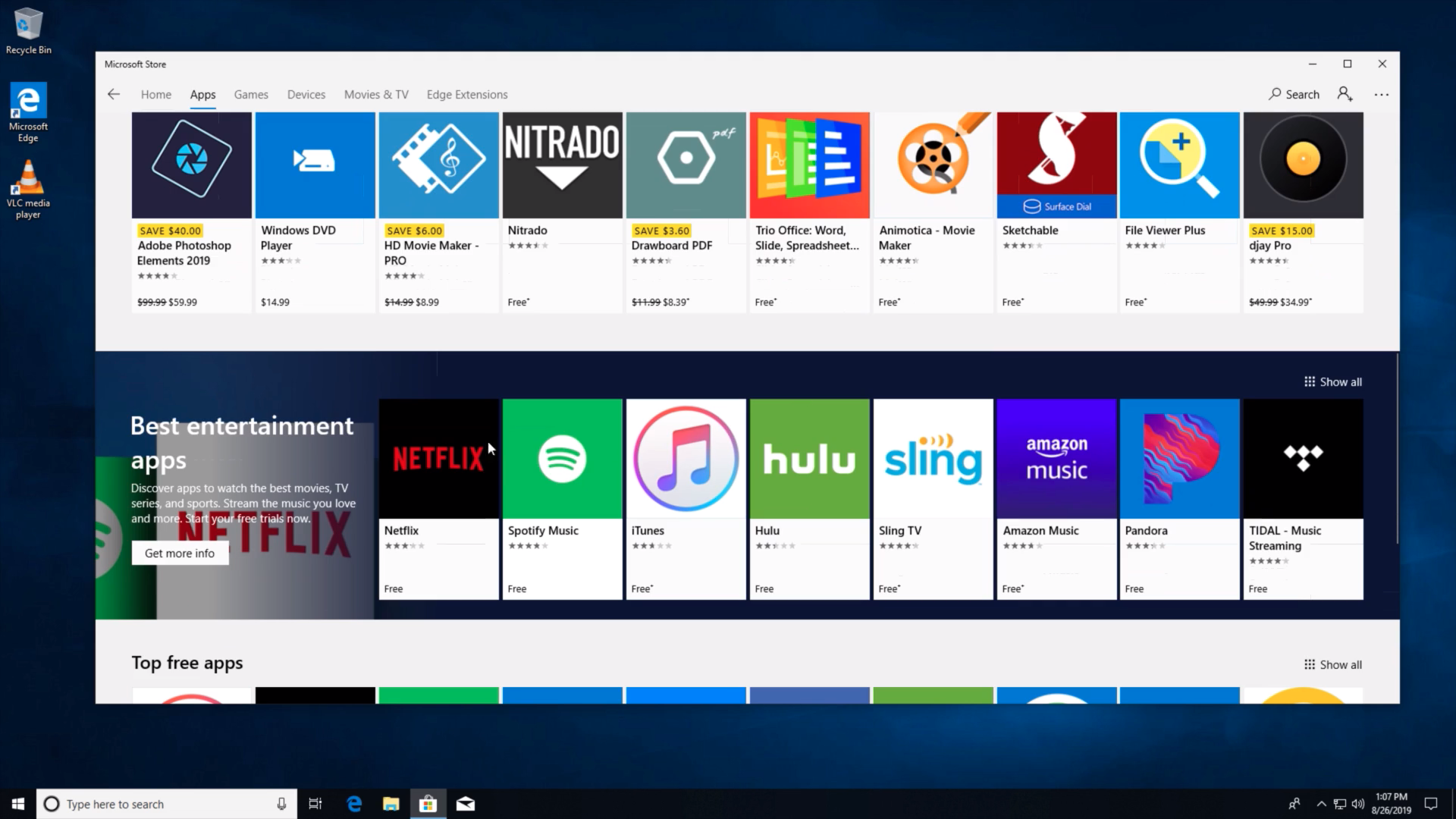Open the Amazon Music app tile
Viewport: 1456px width, 819px height.
coord(1056,499)
